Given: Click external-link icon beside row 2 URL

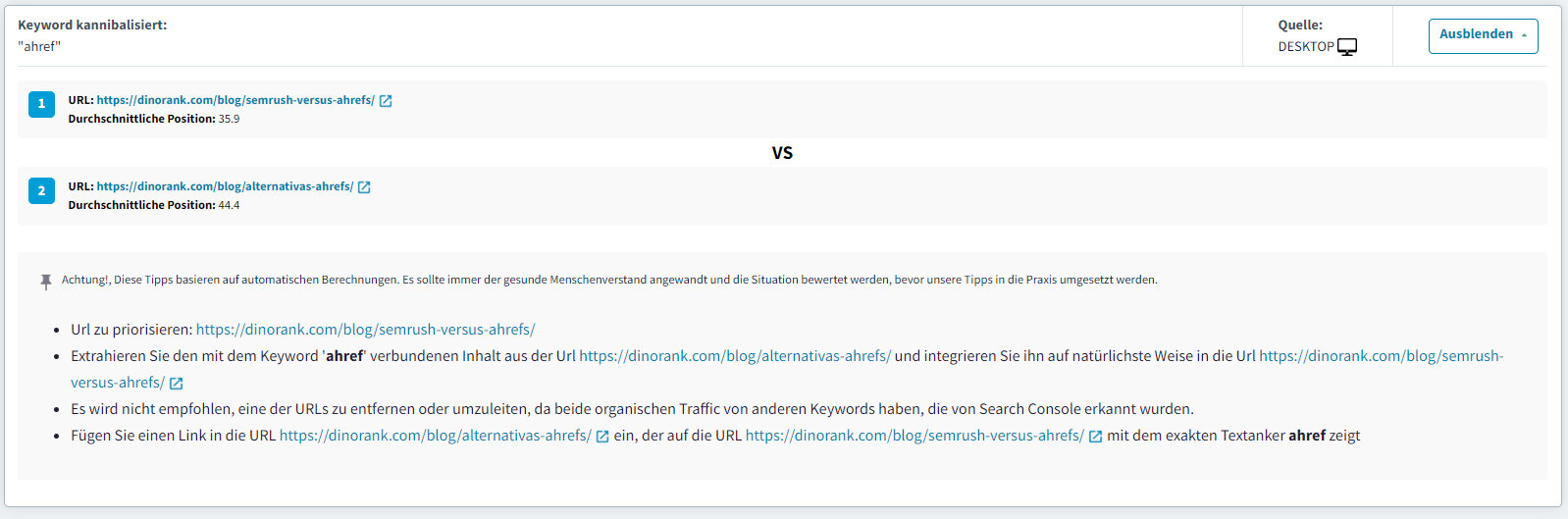Looking at the screenshot, I should [x=364, y=187].
